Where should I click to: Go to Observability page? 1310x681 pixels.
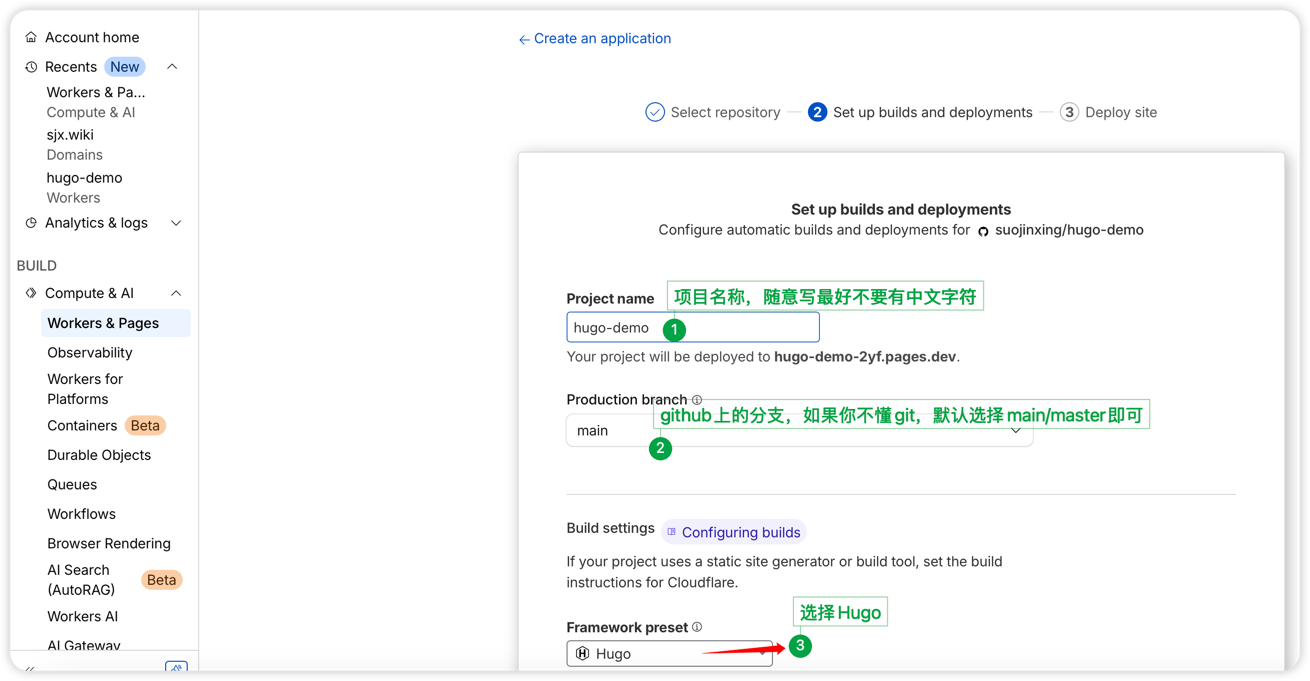(90, 353)
